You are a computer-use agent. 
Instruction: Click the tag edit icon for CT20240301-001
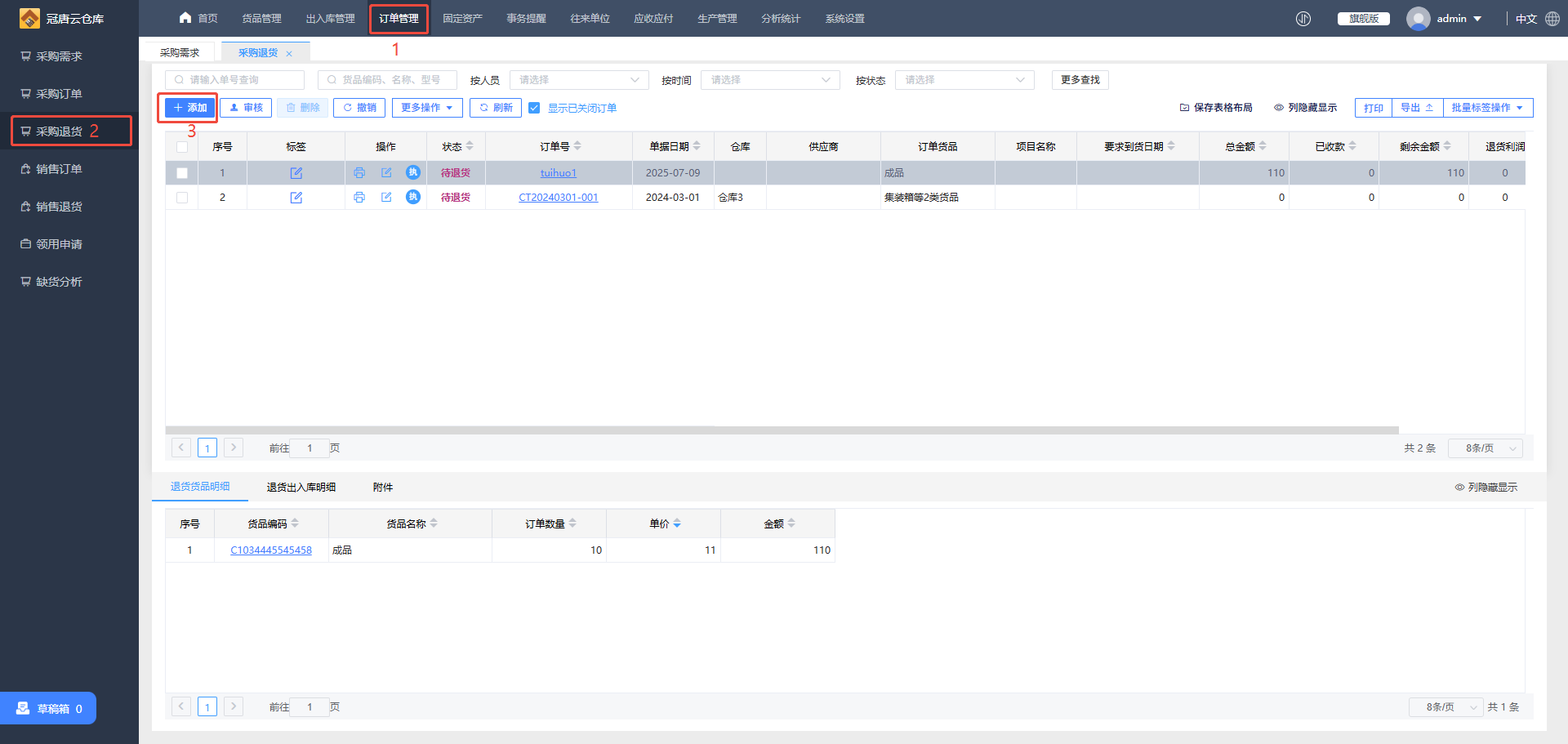(x=296, y=198)
